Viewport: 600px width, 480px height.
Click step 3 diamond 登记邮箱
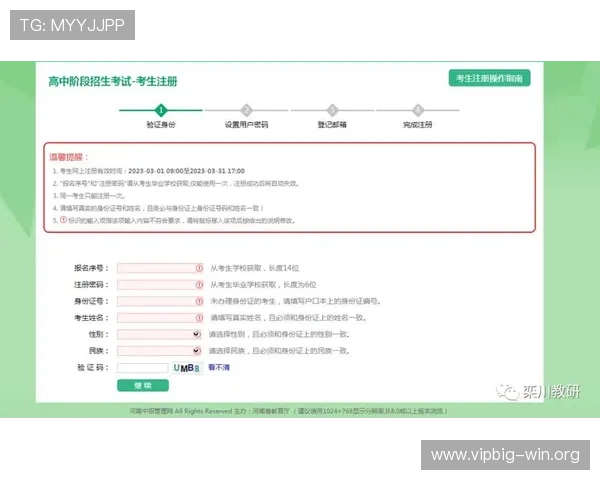(332, 110)
